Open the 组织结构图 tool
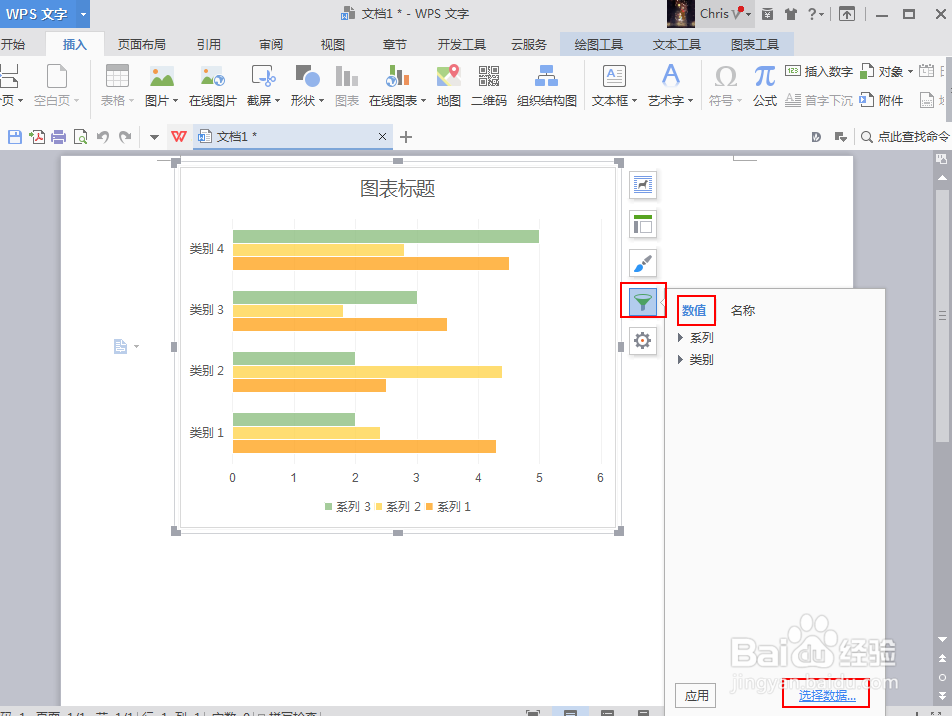The image size is (952, 716). (x=545, y=85)
